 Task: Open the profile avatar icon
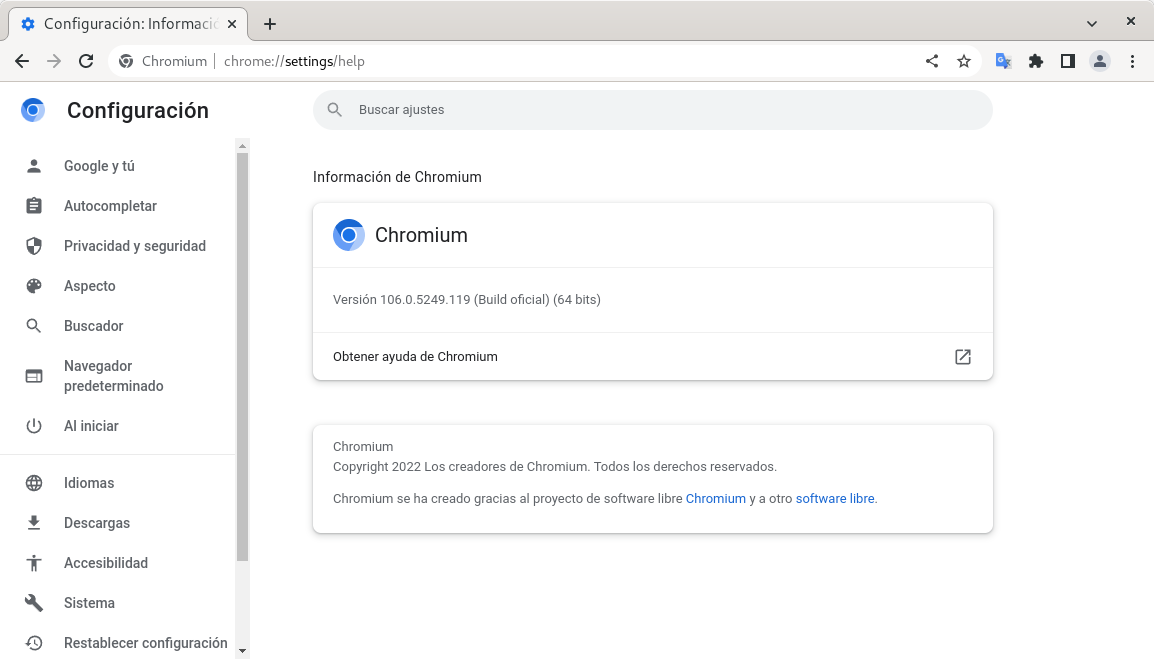click(1100, 61)
